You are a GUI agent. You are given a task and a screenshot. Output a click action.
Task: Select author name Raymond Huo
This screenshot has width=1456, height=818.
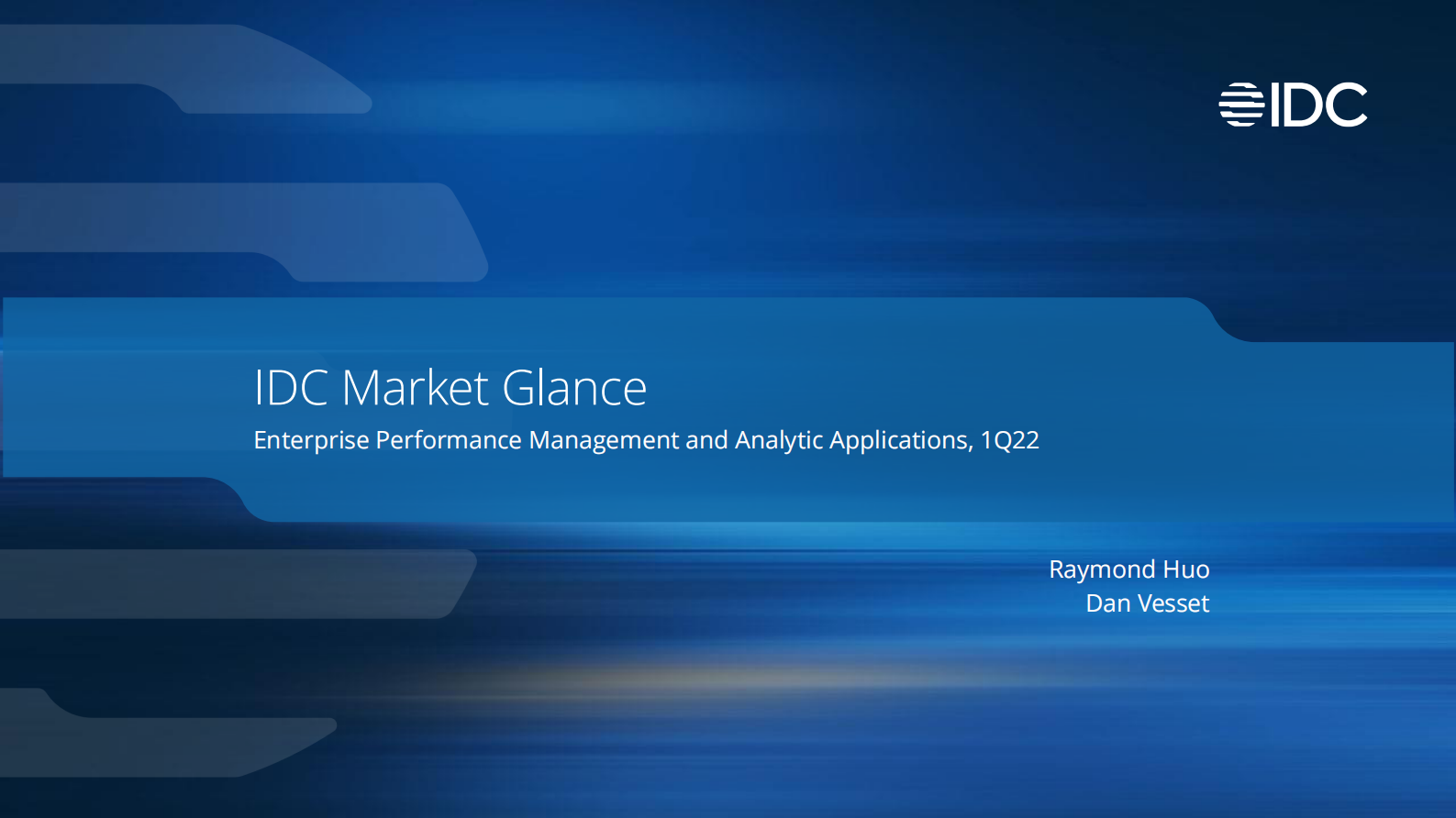[1128, 569]
